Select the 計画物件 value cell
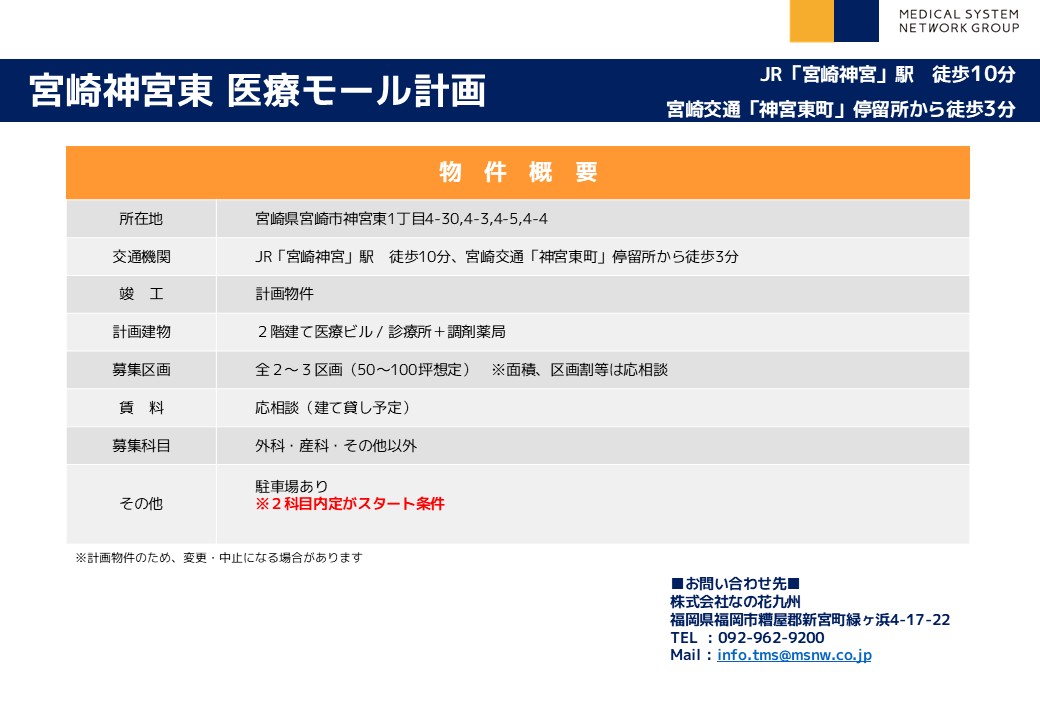Image resolution: width=1040 pixels, height=720 pixels. pos(284,294)
